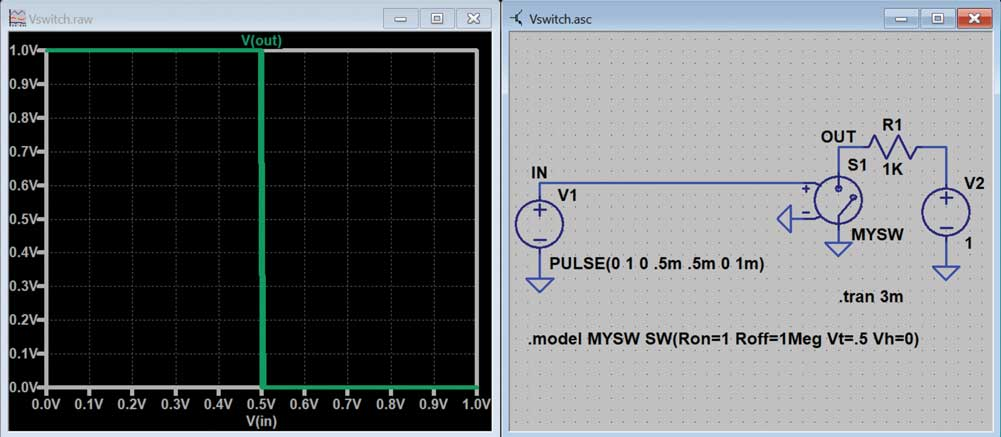Click the S1 voltage-controlled switch symbol
The height and width of the screenshot is (437, 1001).
click(838, 200)
